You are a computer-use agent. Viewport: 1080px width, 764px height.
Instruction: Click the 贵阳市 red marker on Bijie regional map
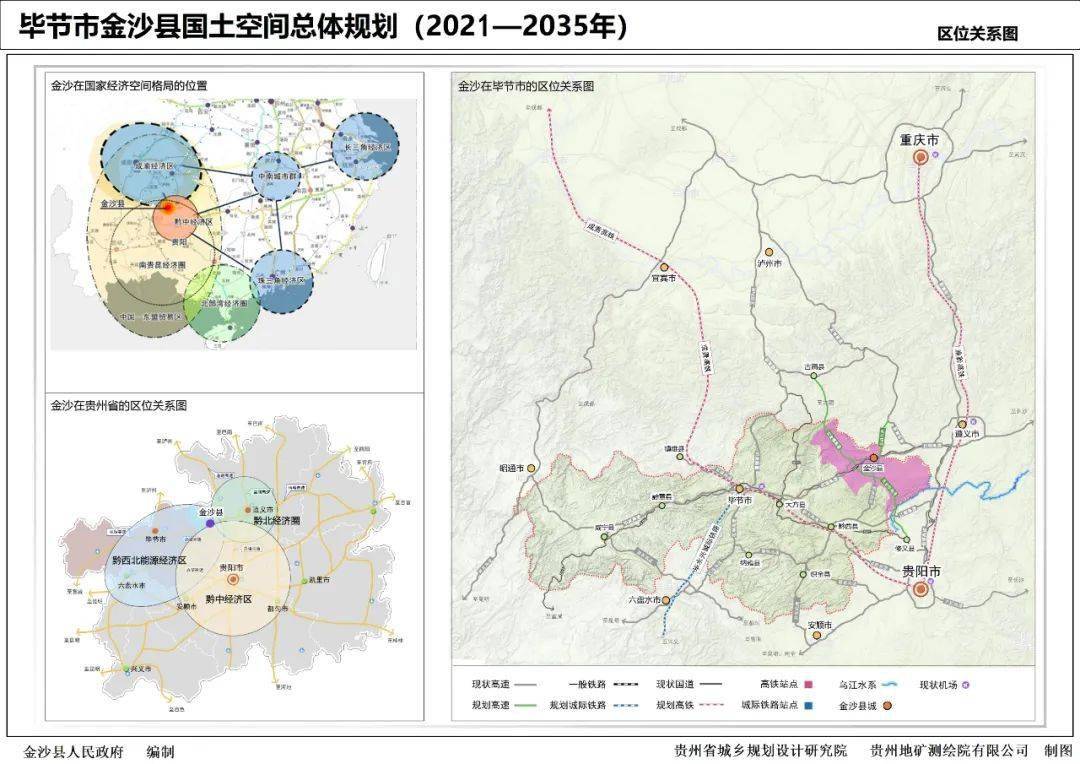coord(920,589)
